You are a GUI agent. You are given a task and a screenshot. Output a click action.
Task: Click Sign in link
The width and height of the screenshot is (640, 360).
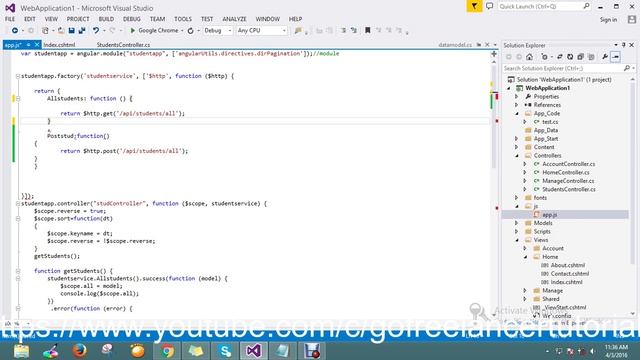pos(608,20)
